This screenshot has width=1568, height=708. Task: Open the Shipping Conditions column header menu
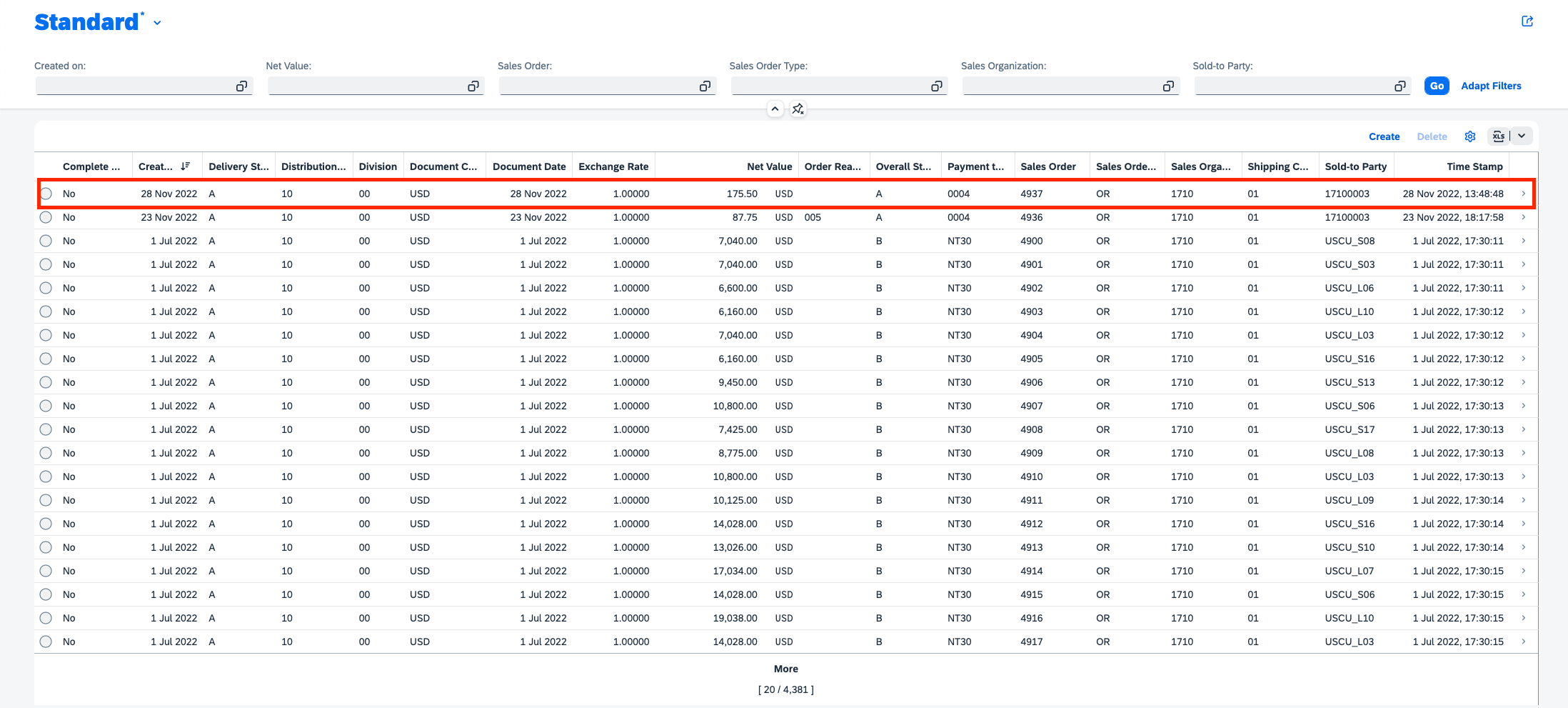pyautogui.click(x=1280, y=166)
